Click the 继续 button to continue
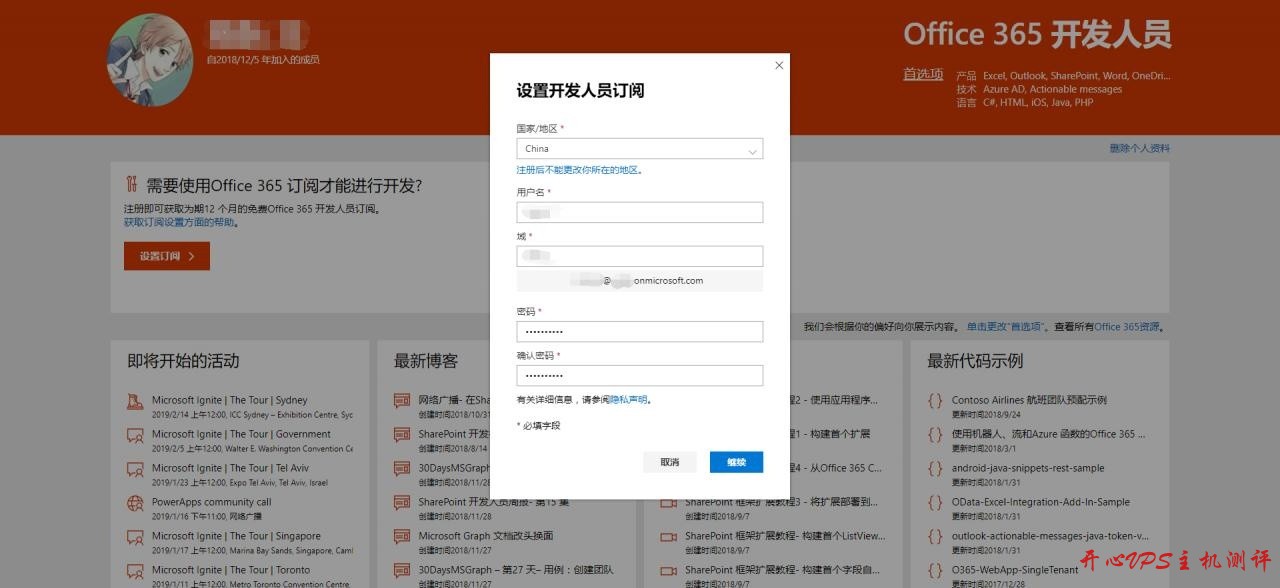 (736, 462)
